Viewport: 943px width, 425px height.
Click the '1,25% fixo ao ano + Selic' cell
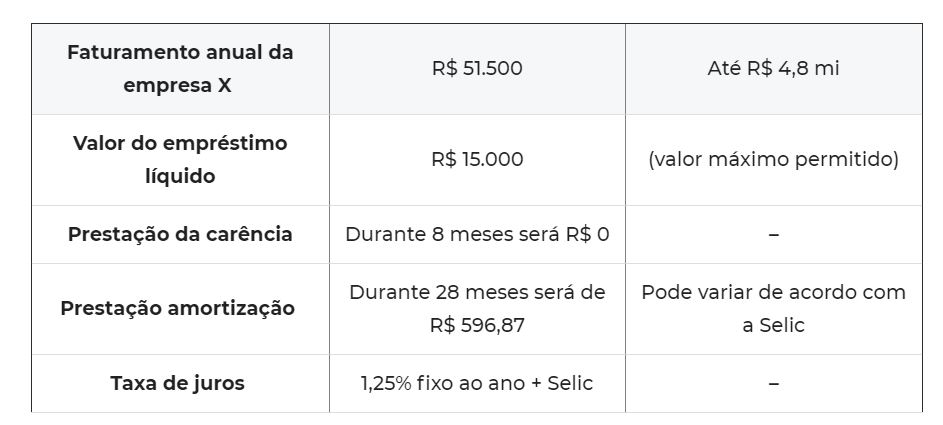click(x=477, y=383)
